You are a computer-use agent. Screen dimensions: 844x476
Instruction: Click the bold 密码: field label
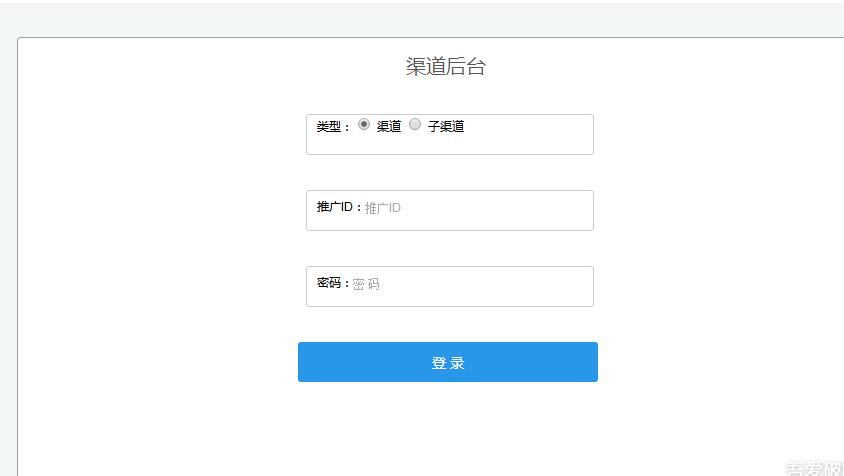tap(333, 283)
